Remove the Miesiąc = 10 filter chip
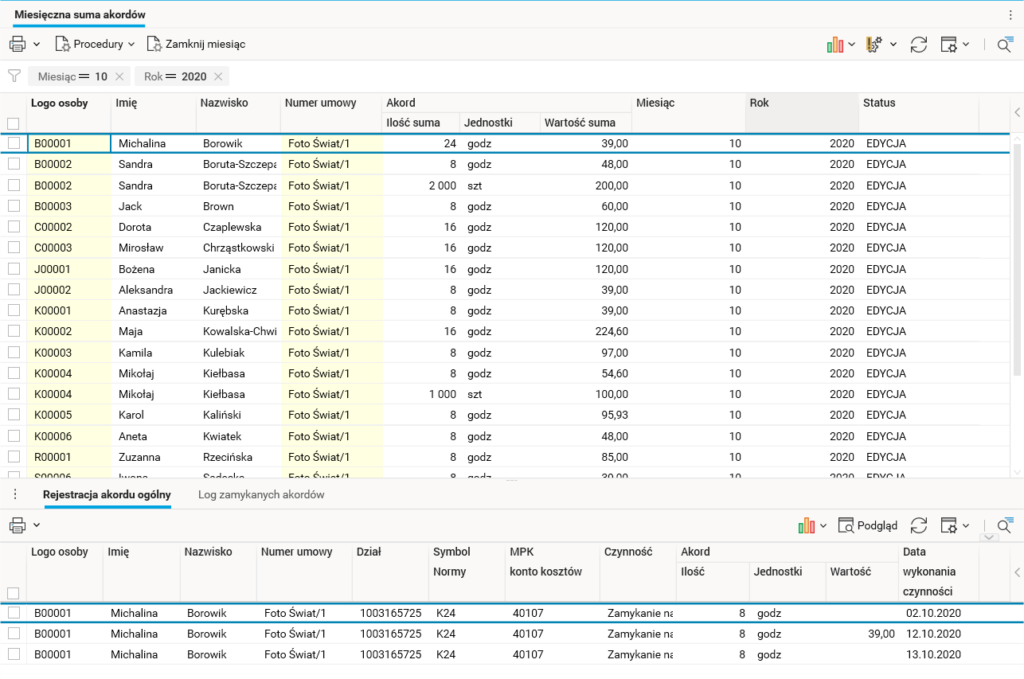Screen dimensions: 1024x679 click(120, 77)
